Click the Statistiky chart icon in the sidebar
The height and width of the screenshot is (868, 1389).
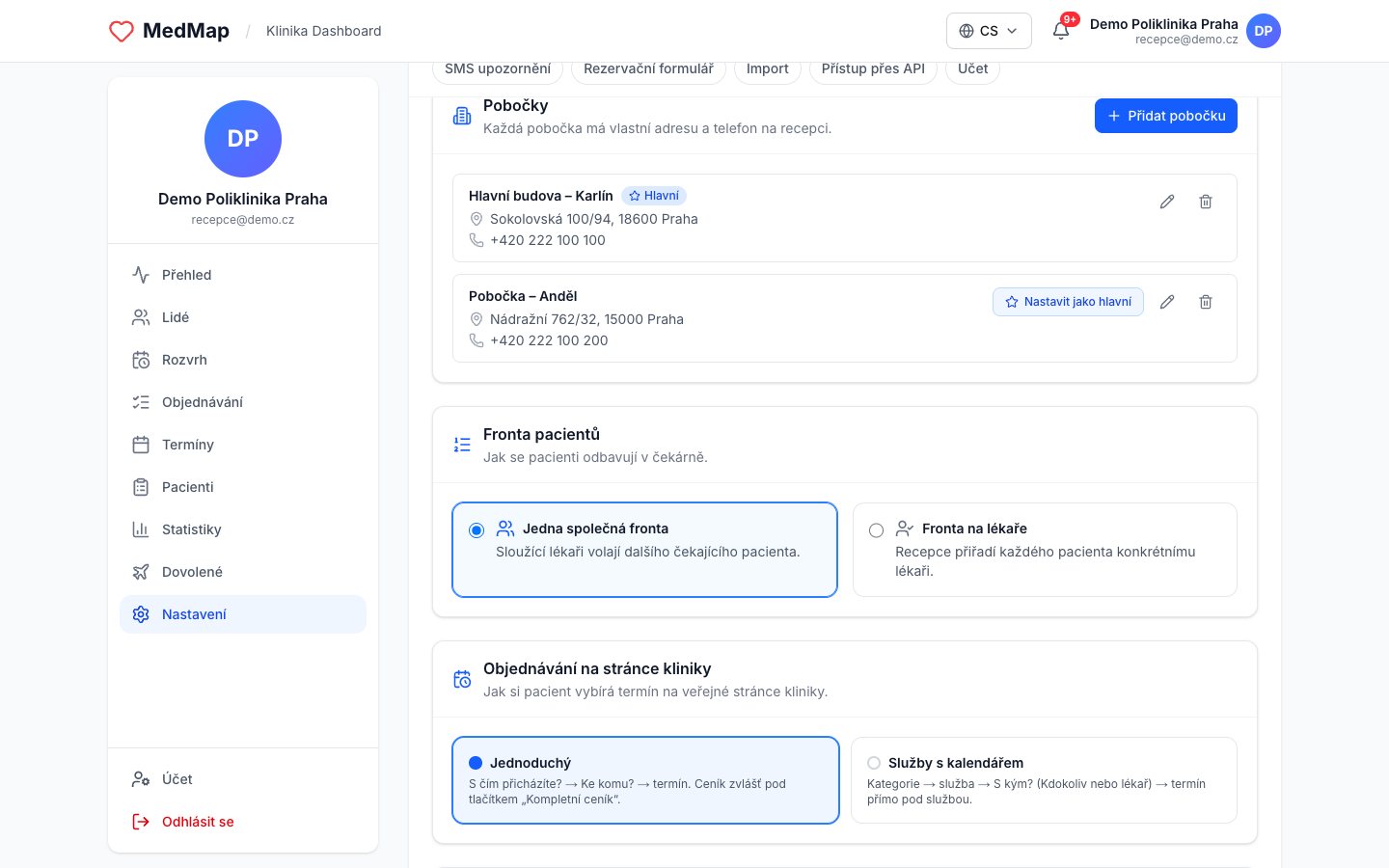coord(141,529)
